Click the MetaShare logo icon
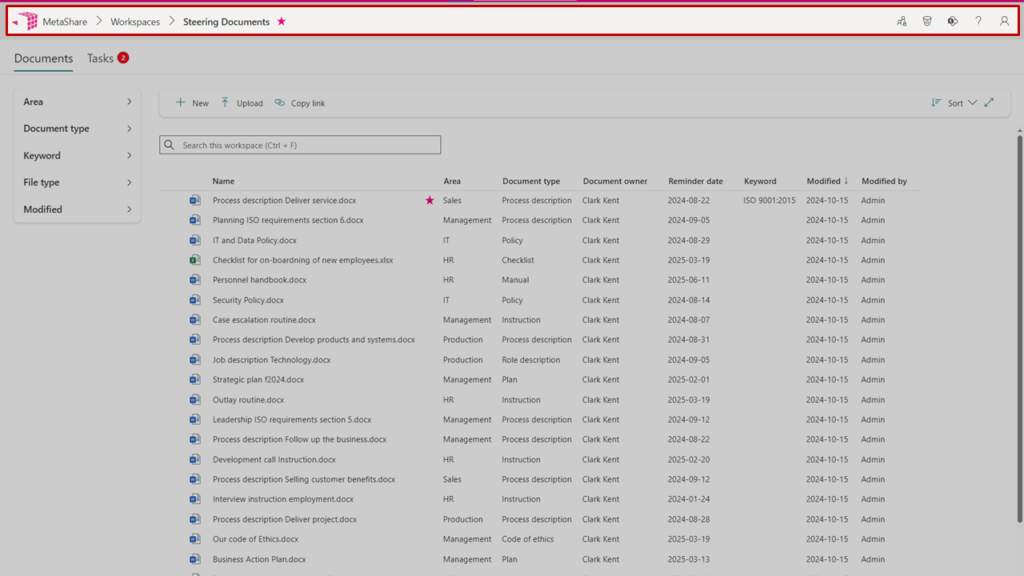1024x576 pixels. pyautogui.click(x=27, y=21)
